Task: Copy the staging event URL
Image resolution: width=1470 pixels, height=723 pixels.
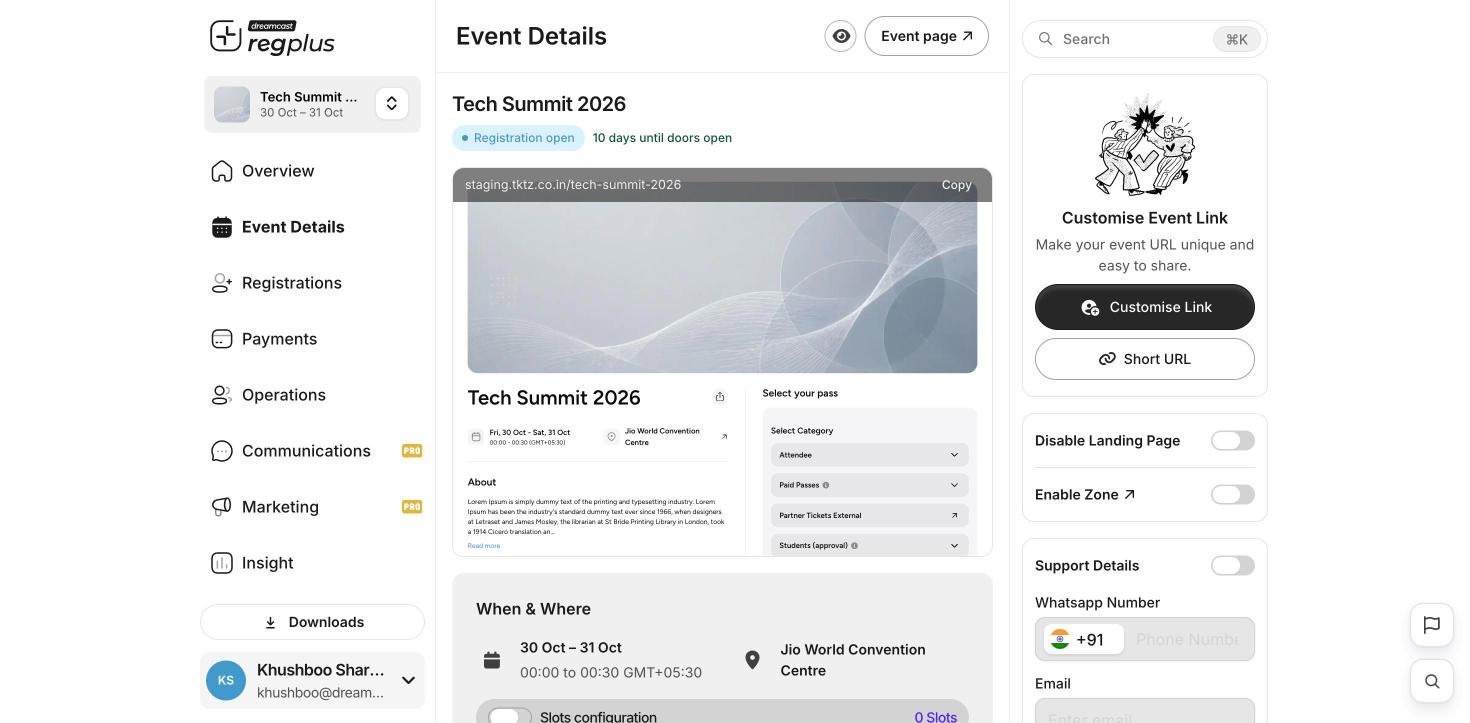Action: [956, 185]
